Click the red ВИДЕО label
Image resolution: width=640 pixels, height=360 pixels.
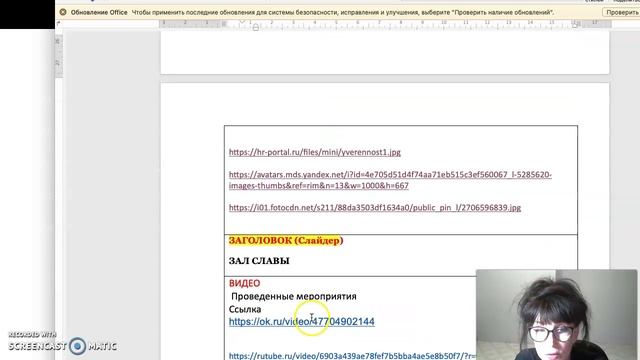244,283
